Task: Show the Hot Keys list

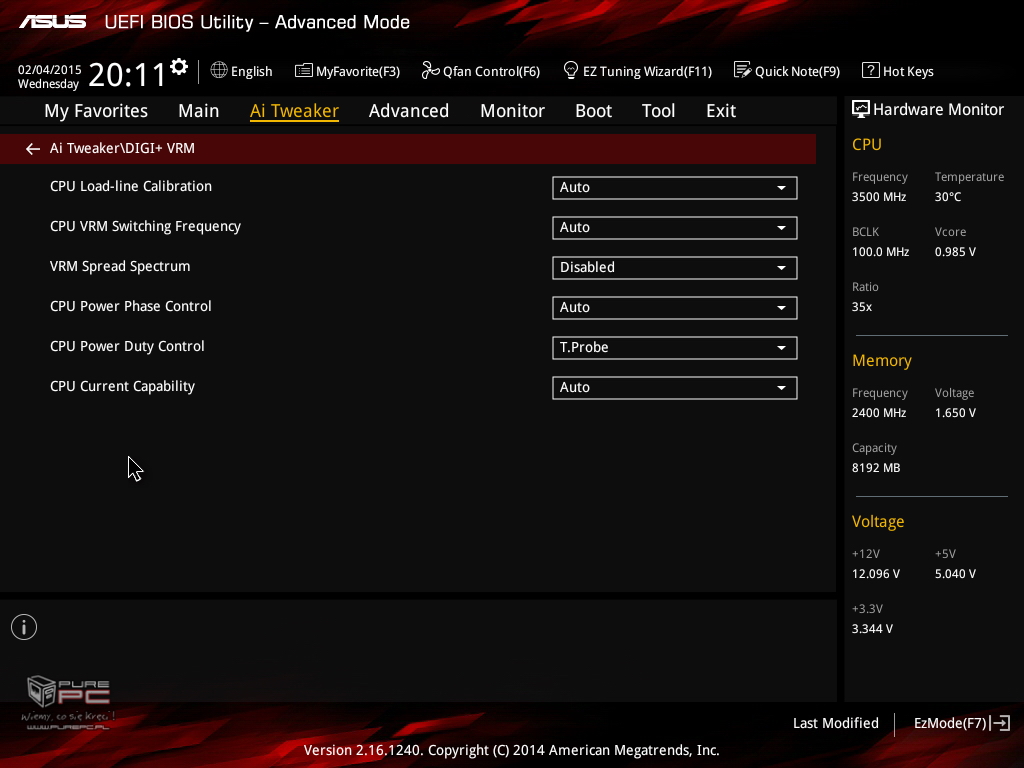Action: [x=898, y=71]
